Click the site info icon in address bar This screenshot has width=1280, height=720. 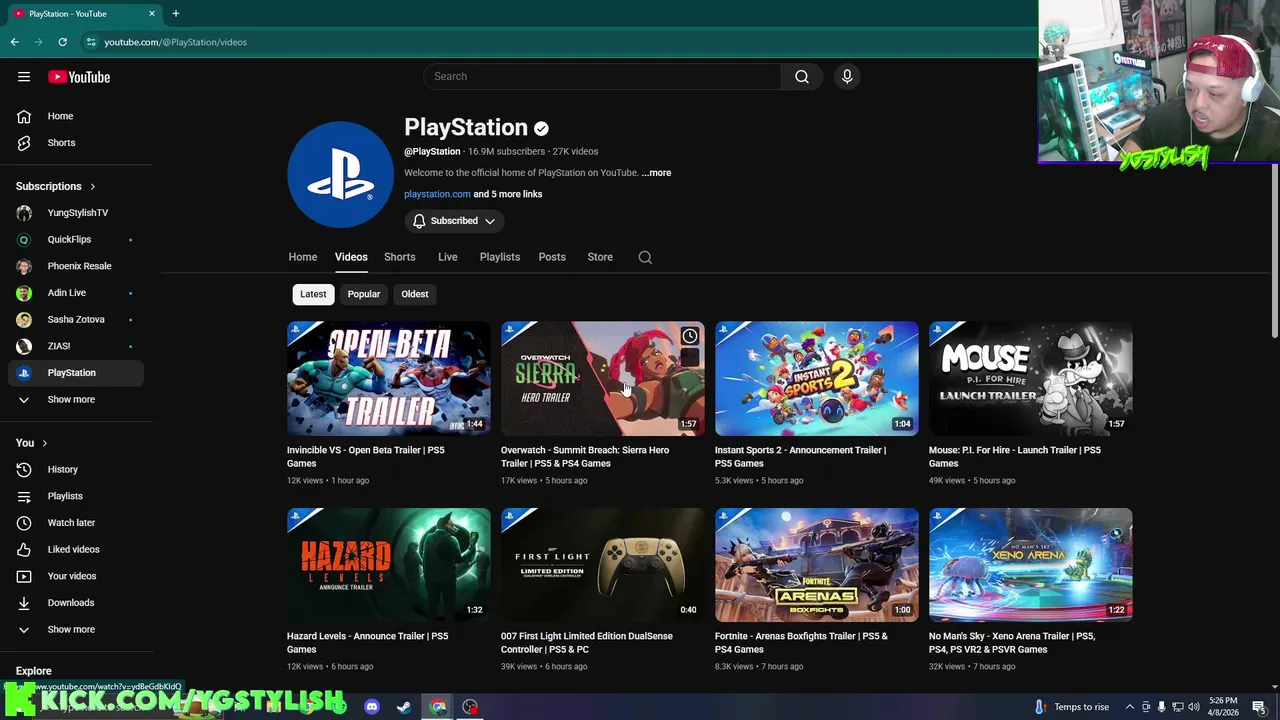91,42
